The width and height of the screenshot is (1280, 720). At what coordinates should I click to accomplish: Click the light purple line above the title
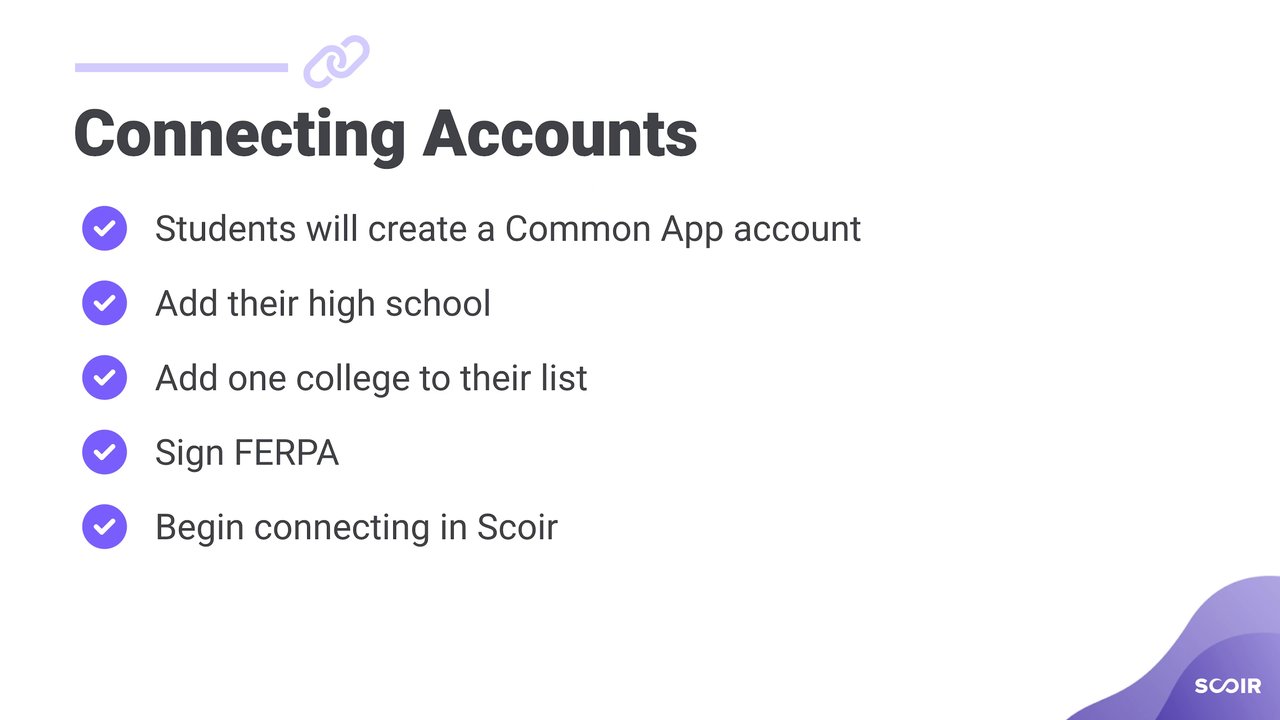181,68
